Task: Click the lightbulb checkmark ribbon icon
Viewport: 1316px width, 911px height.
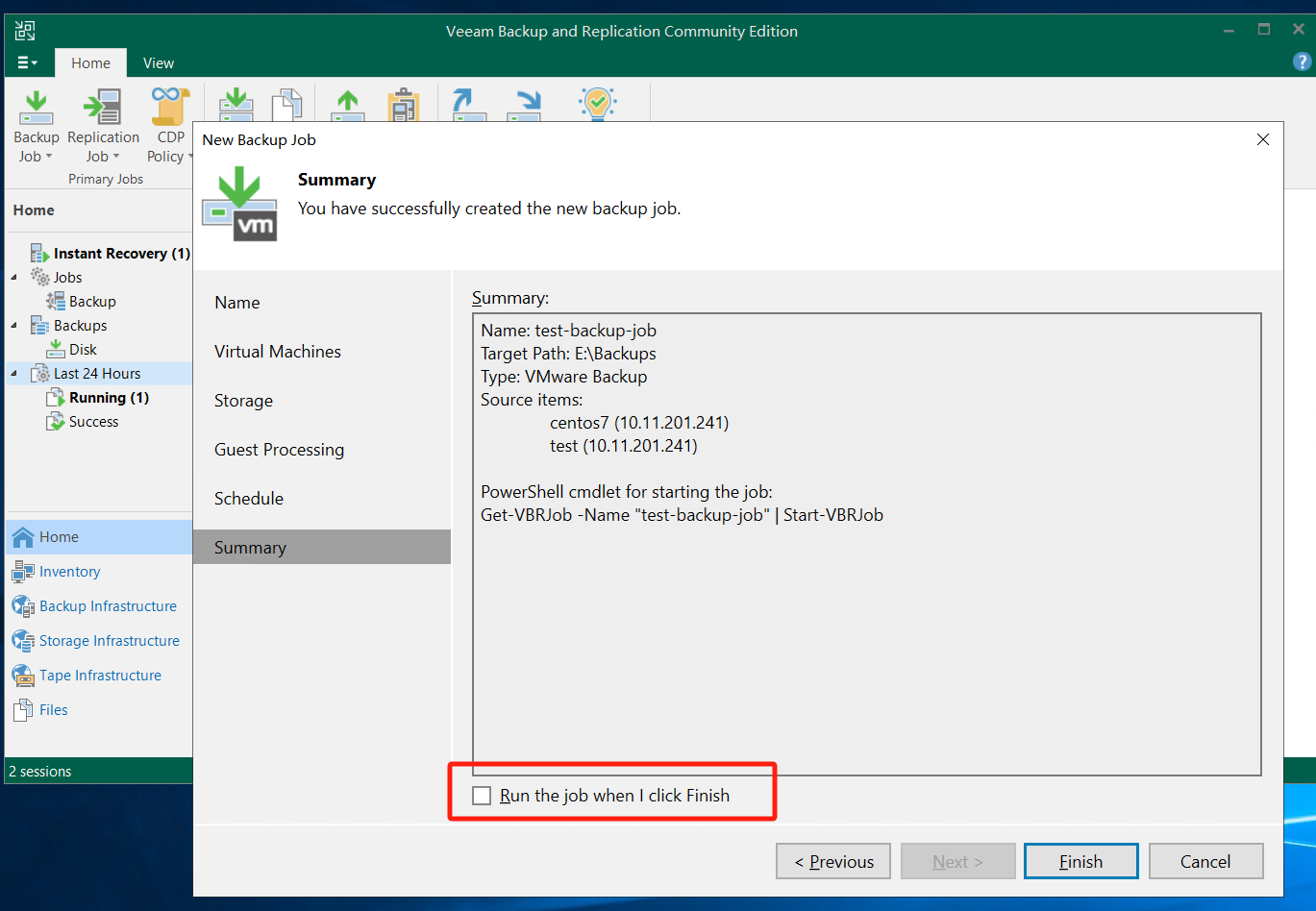Action: pos(597,104)
